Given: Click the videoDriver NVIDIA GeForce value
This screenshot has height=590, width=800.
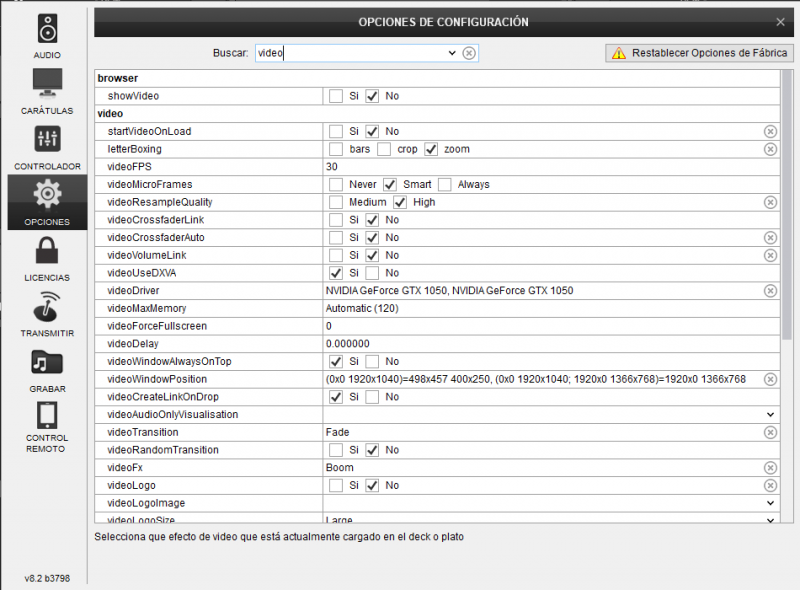Looking at the screenshot, I should (x=449, y=291).
